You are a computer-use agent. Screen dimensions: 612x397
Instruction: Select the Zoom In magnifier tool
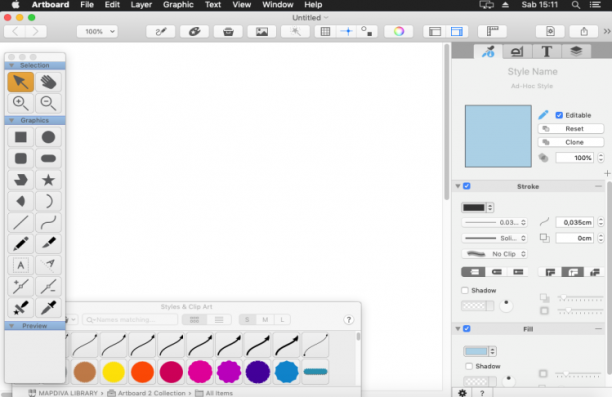[x=20, y=103]
